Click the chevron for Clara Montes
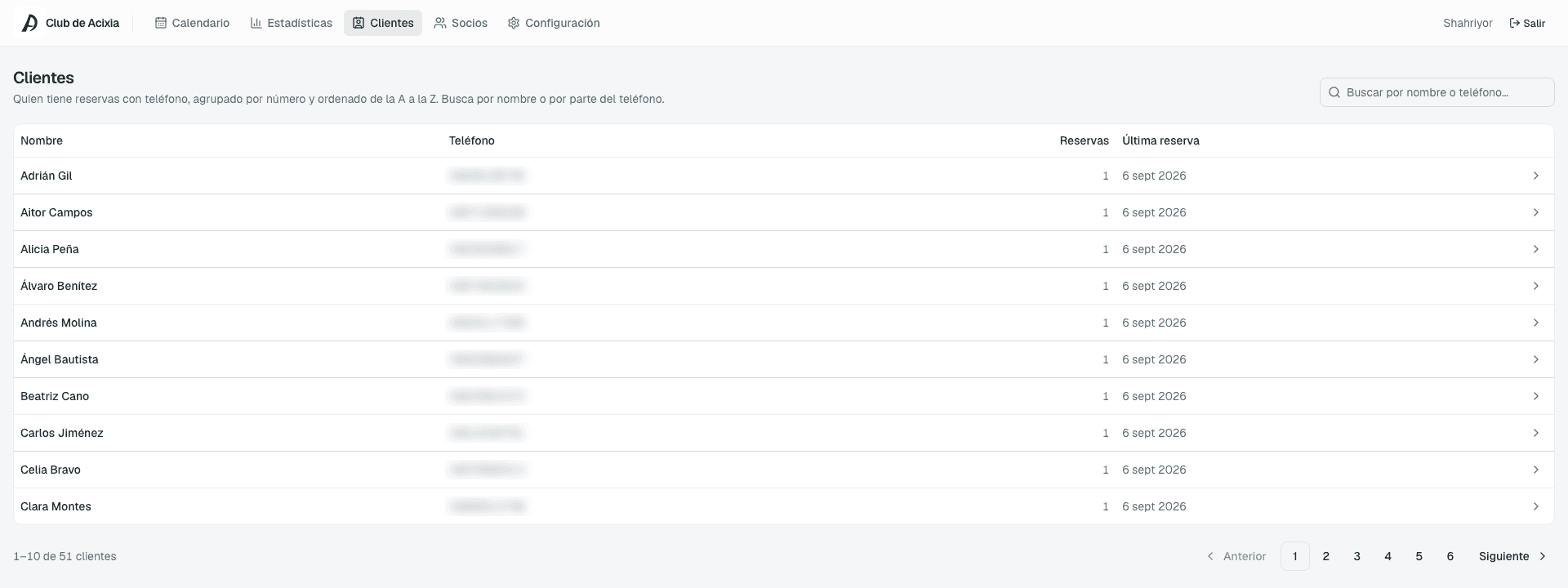The height and width of the screenshot is (588, 1568). pos(1536,506)
